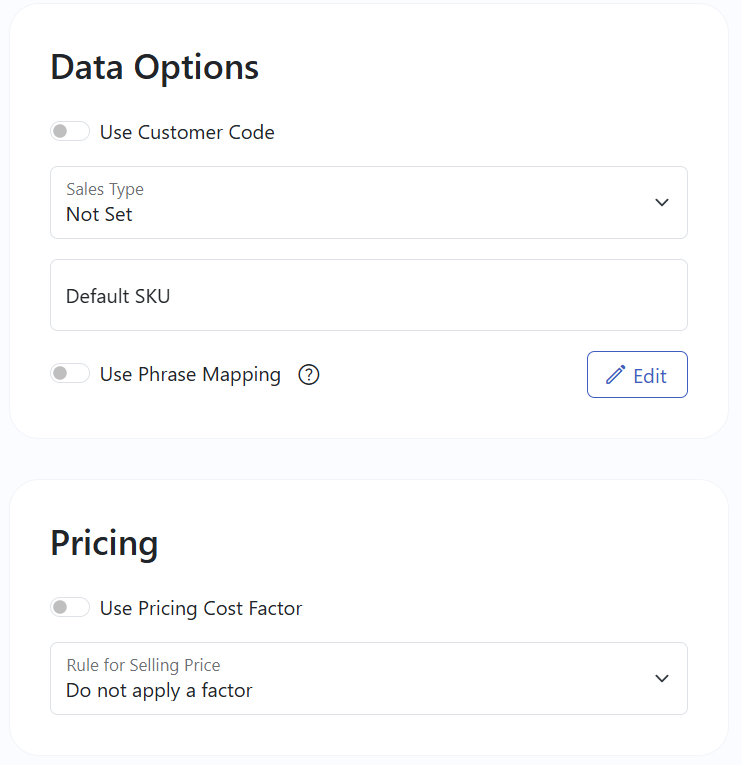Click the pencil icon in the Edit button

[616, 375]
